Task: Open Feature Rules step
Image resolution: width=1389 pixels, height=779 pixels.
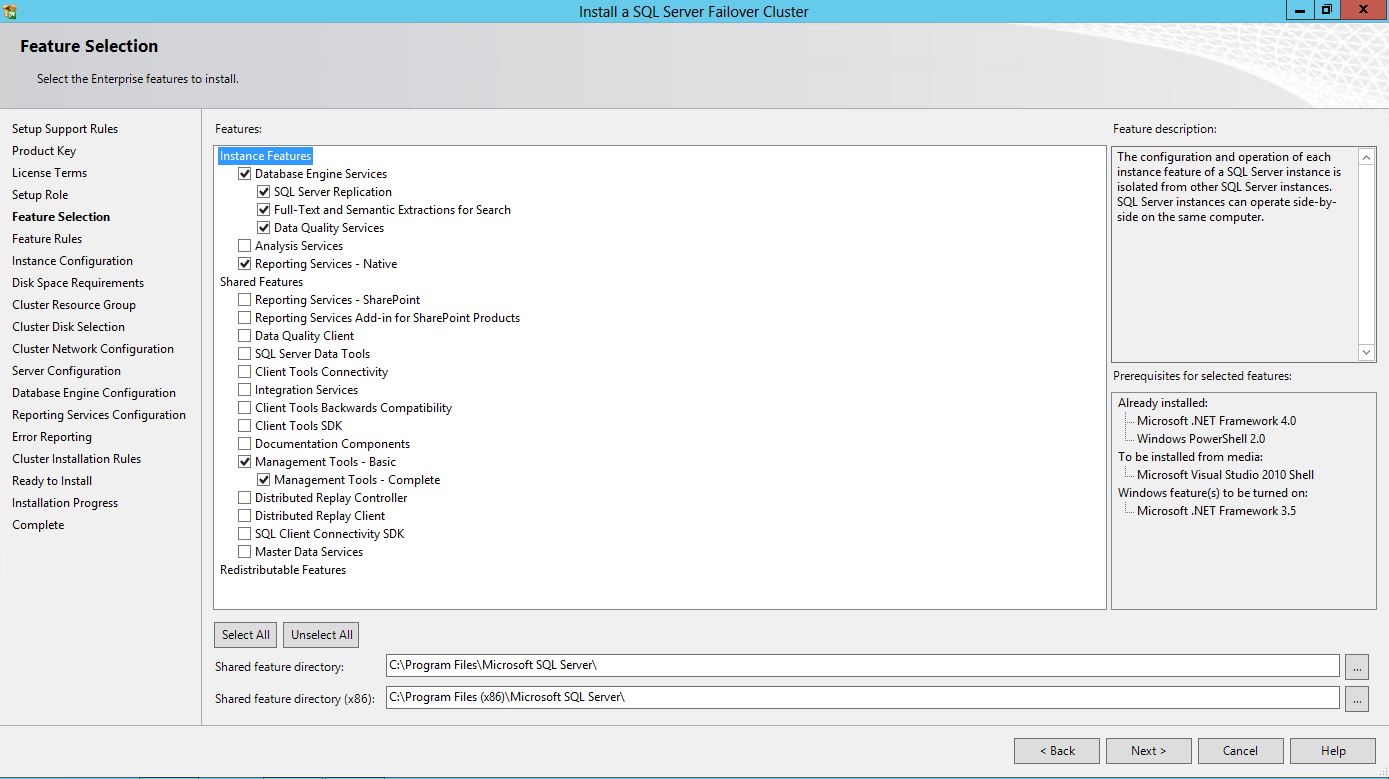Action: pos(47,239)
